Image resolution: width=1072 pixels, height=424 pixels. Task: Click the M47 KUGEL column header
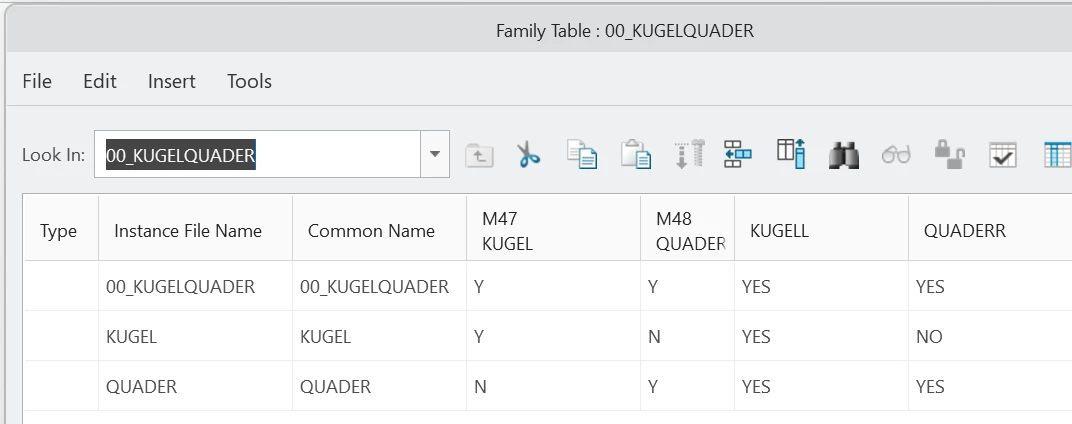point(553,228)
